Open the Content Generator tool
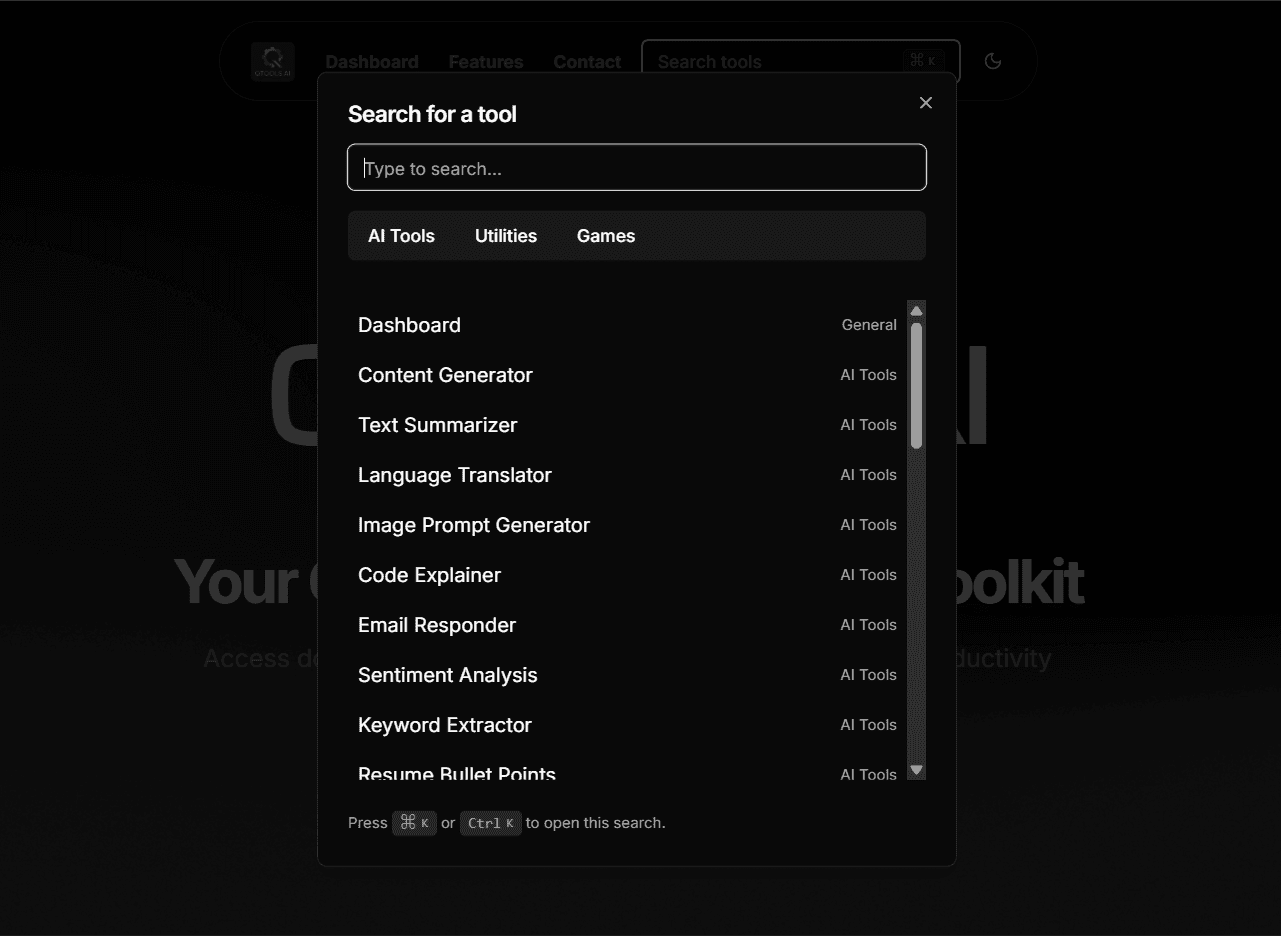 click(x=445, y=375)
